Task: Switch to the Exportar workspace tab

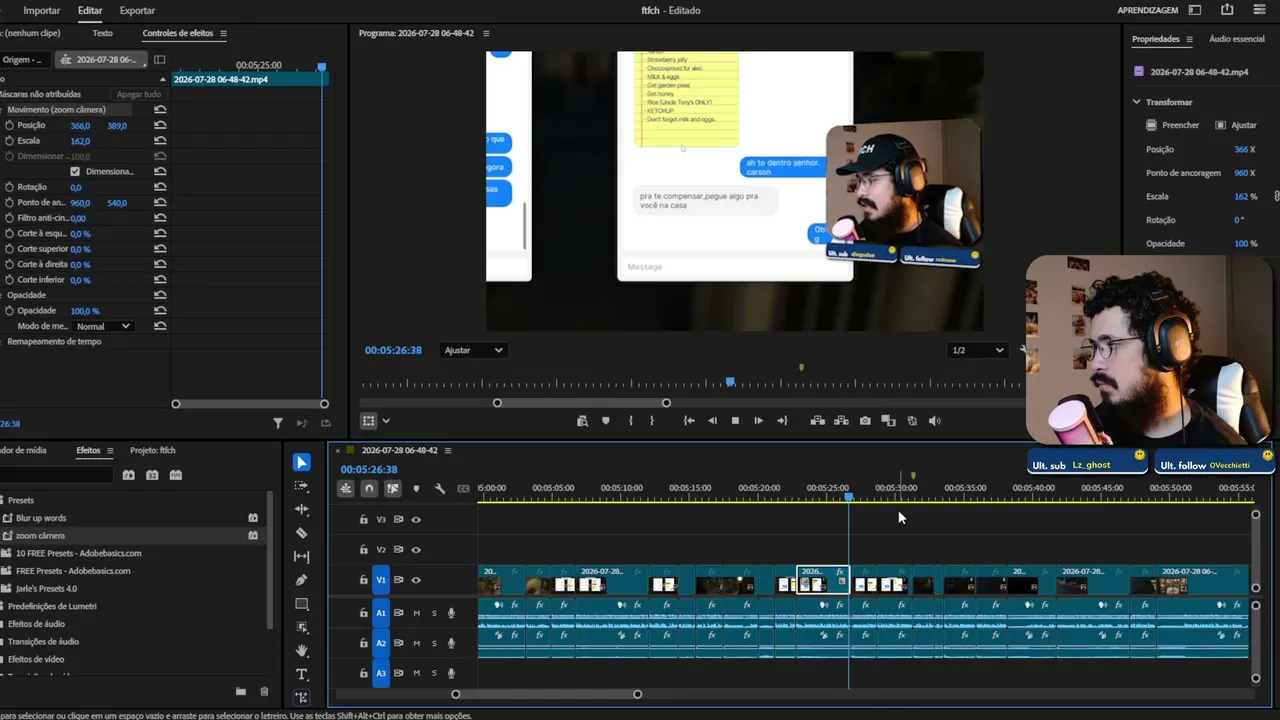Action: (137, 10)
